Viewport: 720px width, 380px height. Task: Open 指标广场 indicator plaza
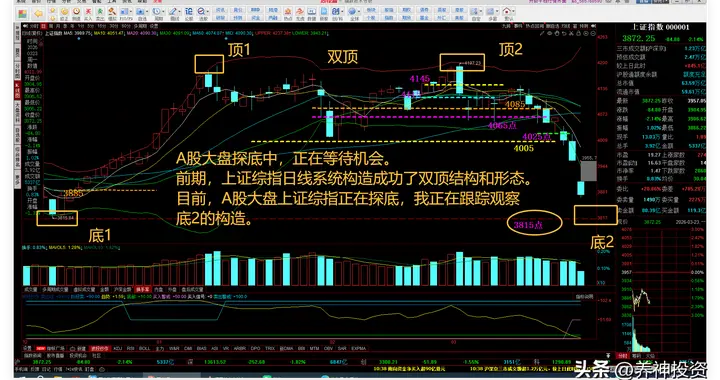pyautogui.click(x=55, y=348)
